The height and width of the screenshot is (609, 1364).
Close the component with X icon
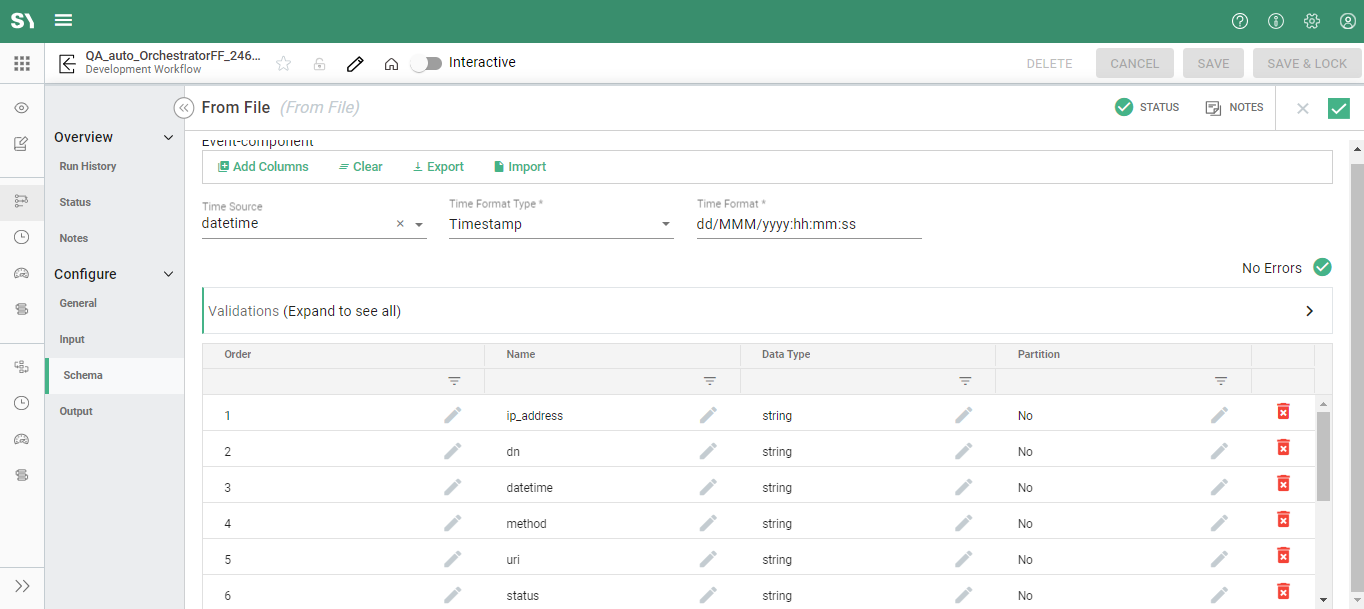[x=1302, y=108]
